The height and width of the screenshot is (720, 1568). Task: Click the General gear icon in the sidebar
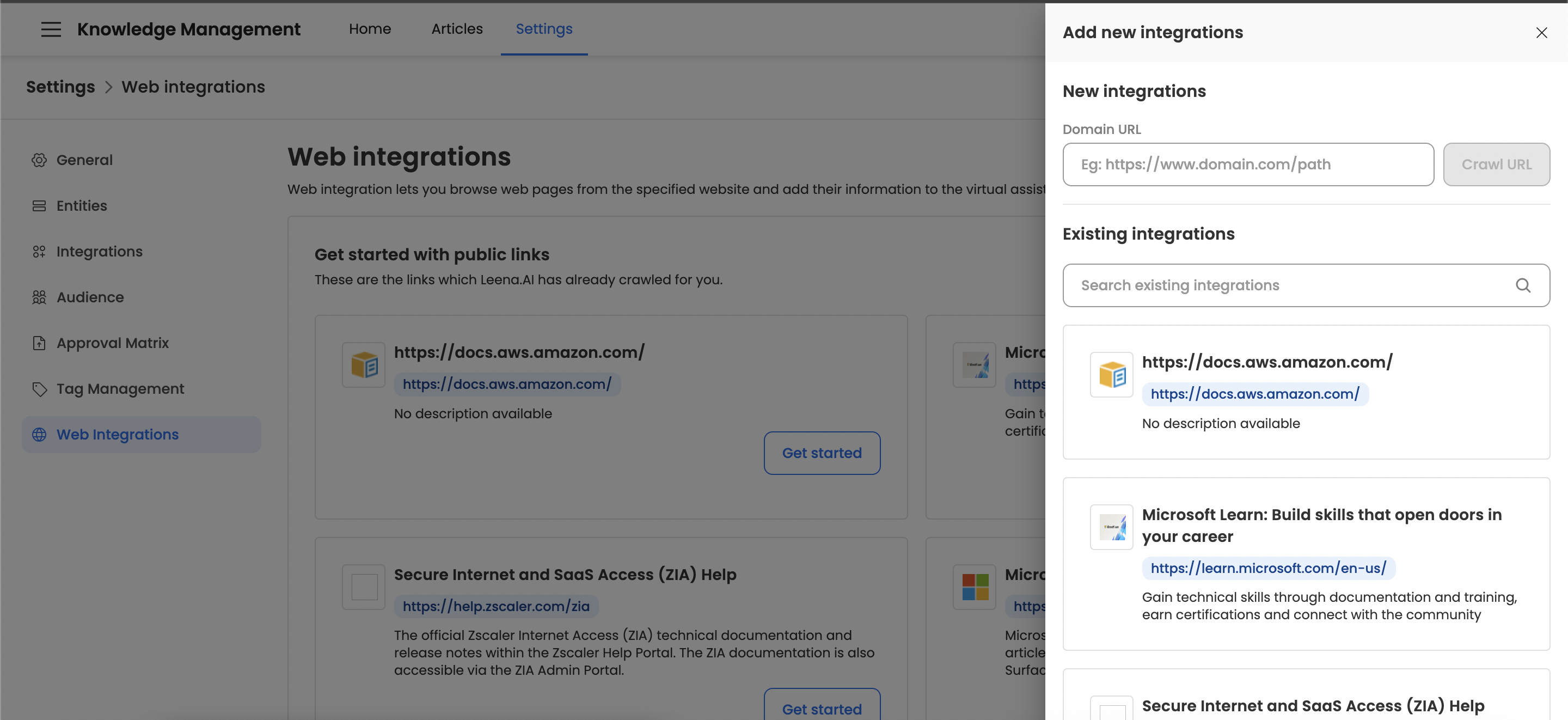tap(39, 160)
